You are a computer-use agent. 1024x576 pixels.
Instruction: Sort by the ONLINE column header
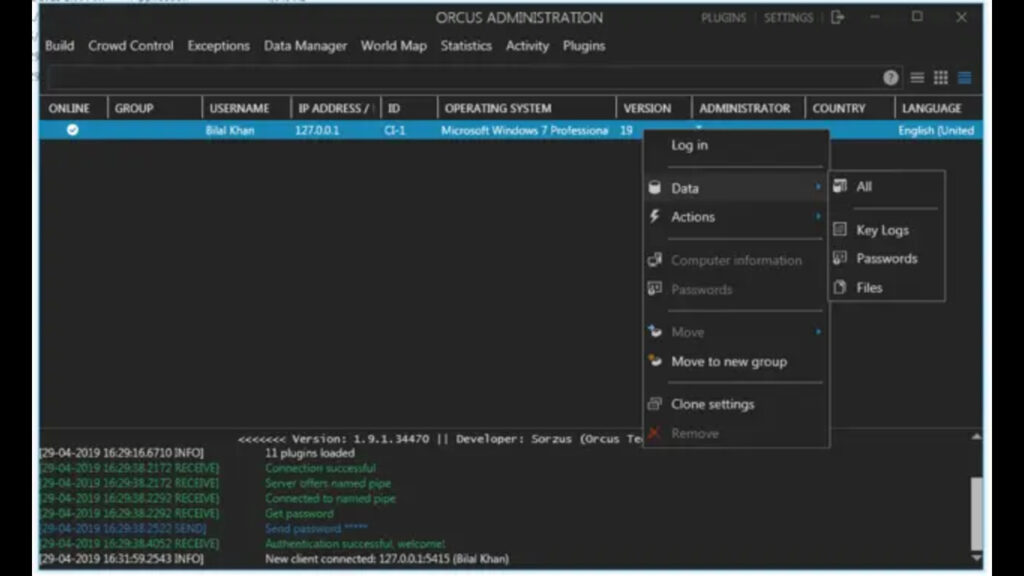[72, 108]
